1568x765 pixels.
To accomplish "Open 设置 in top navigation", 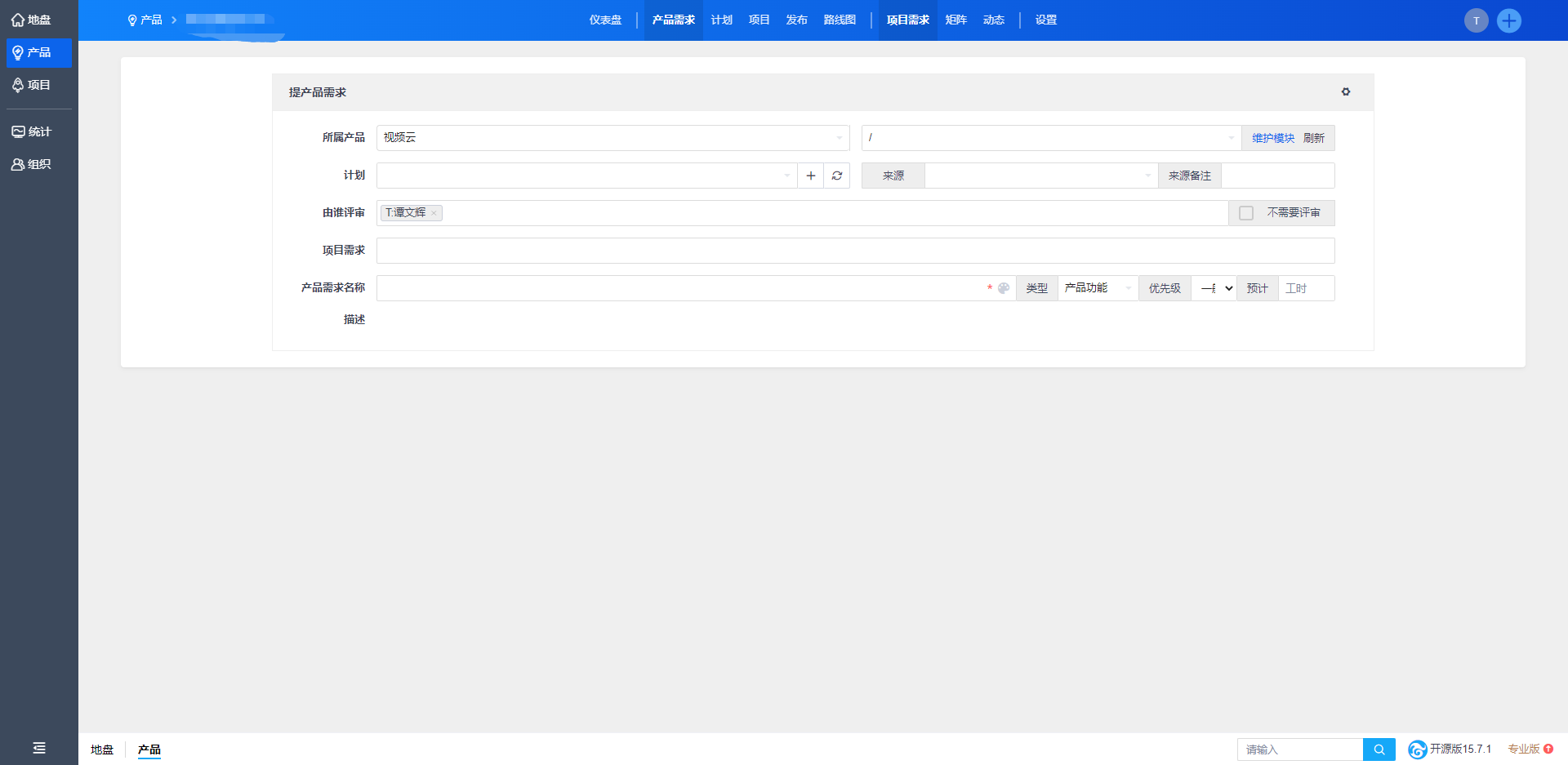I will click(1046, 20).
